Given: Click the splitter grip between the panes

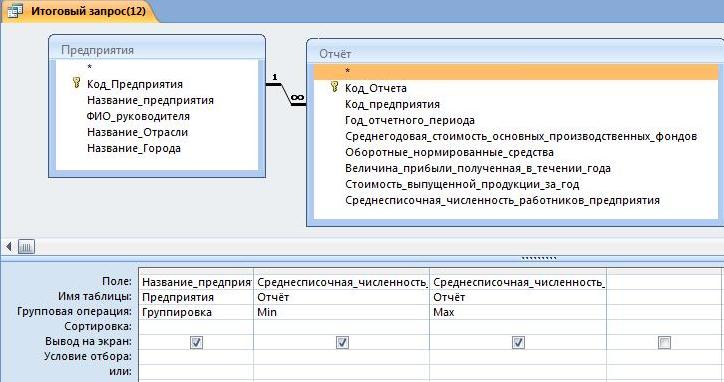Looking at the screenshot, I should 539,258.
